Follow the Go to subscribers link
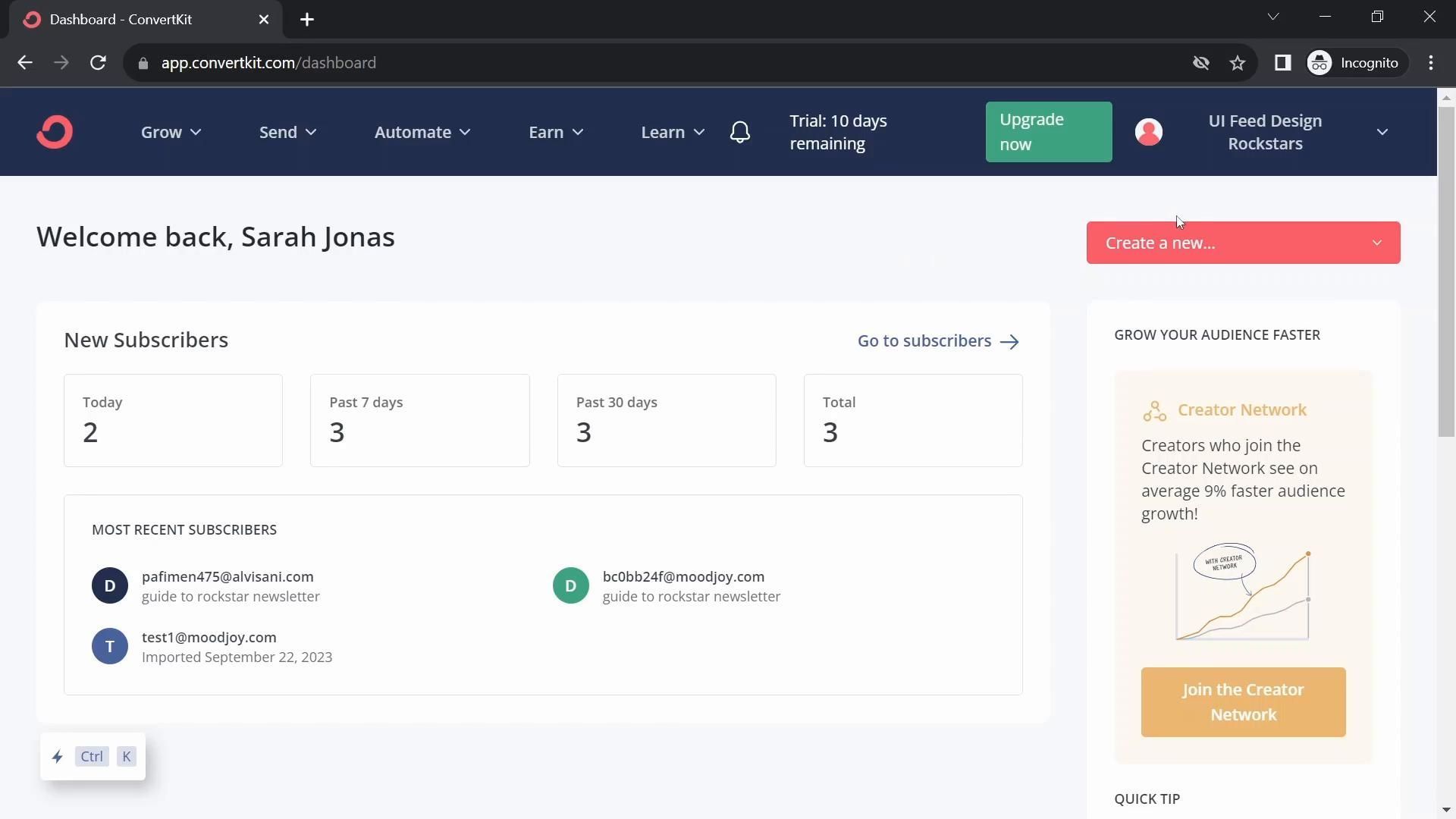This screenshot has height=819, width=1456. pos(937,341)
